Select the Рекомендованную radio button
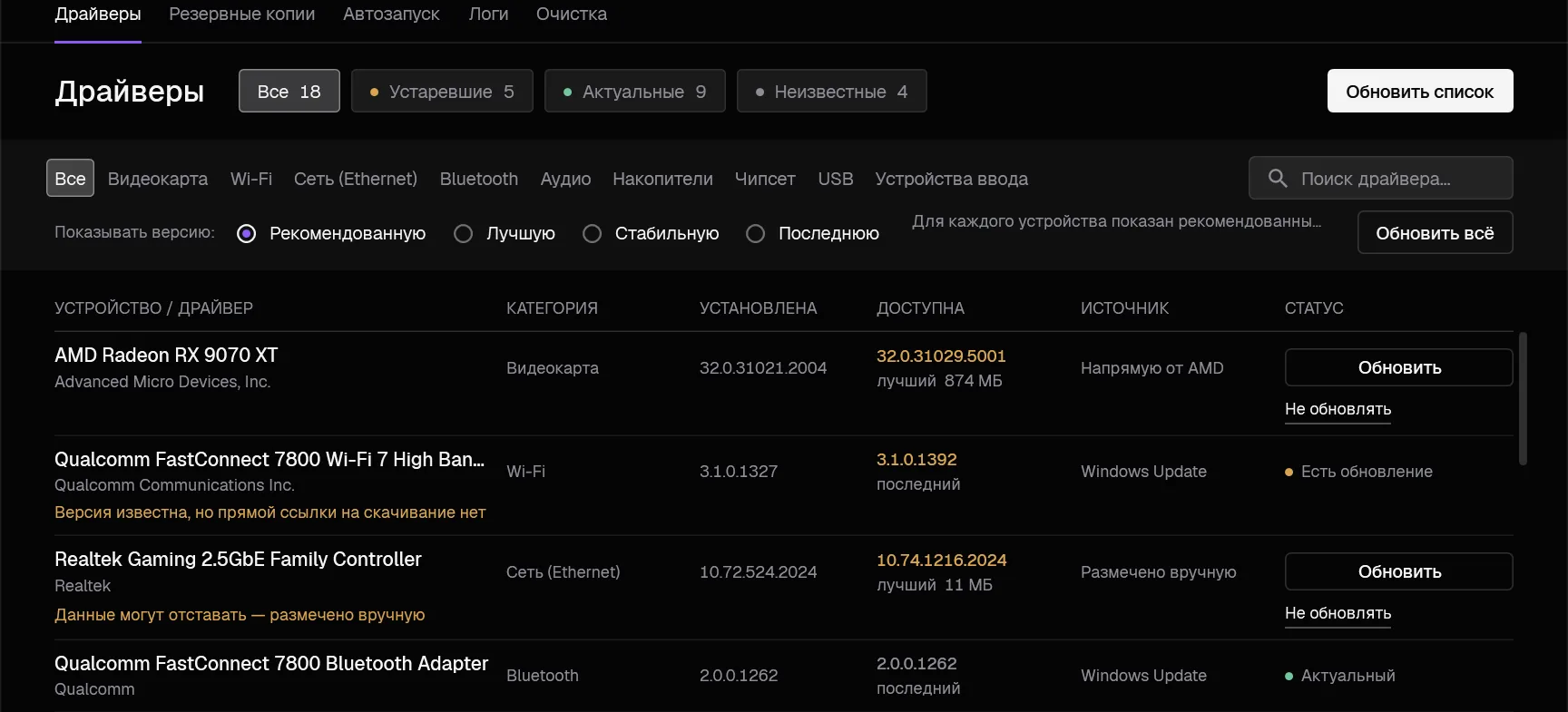 point(246,234)
